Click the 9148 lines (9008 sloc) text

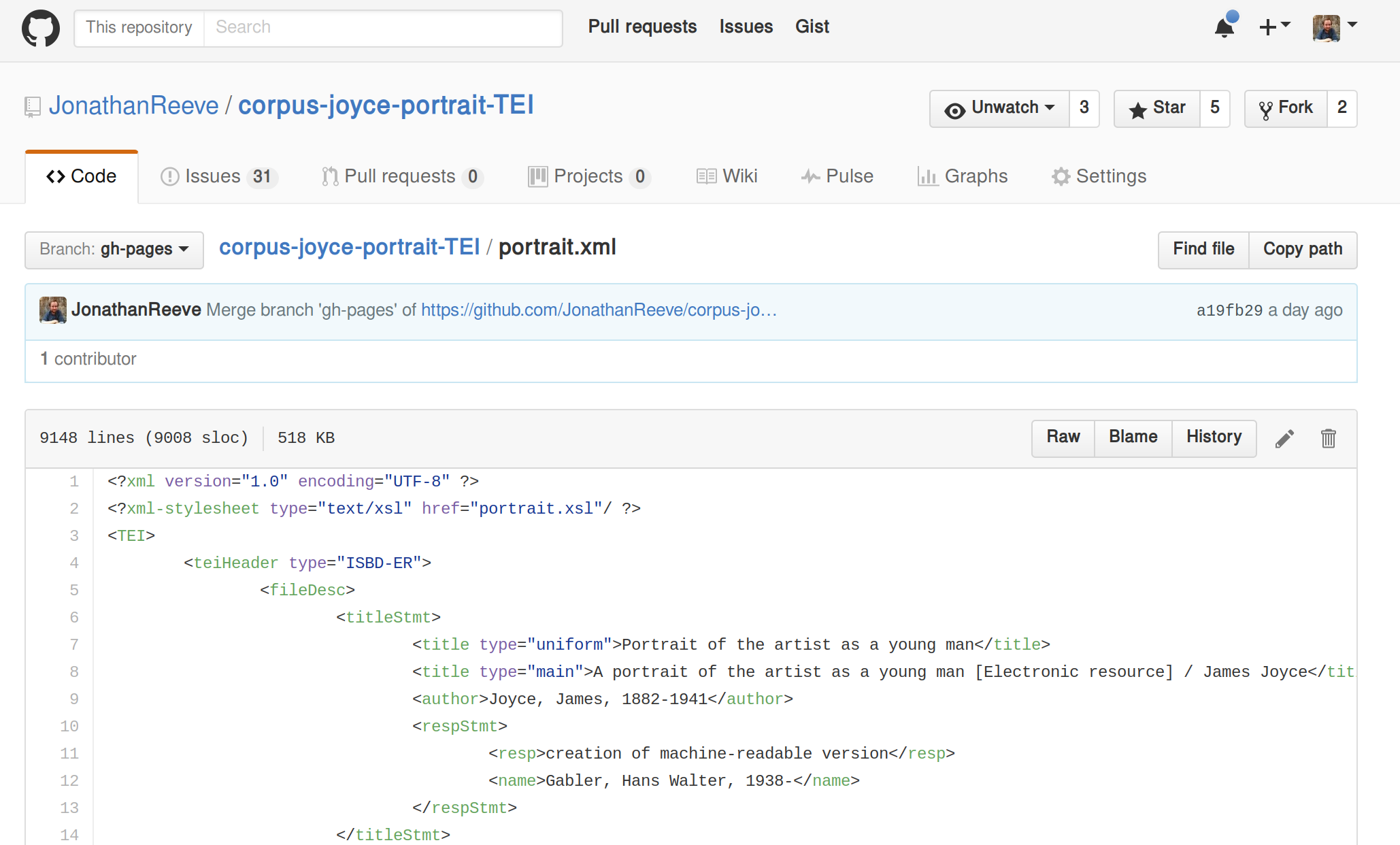144,438
